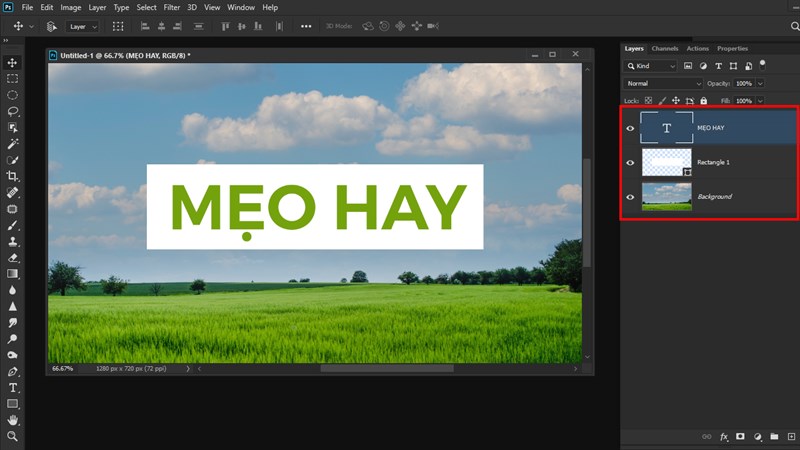Select the Elliptical Marquee tool

click(x=12, y=95)
